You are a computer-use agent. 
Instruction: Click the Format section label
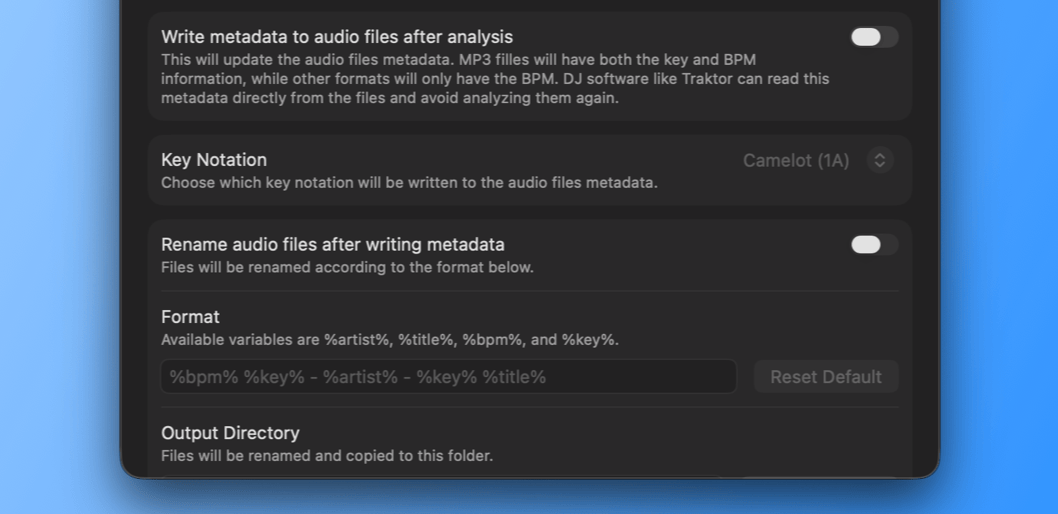[x=190, y=317]
